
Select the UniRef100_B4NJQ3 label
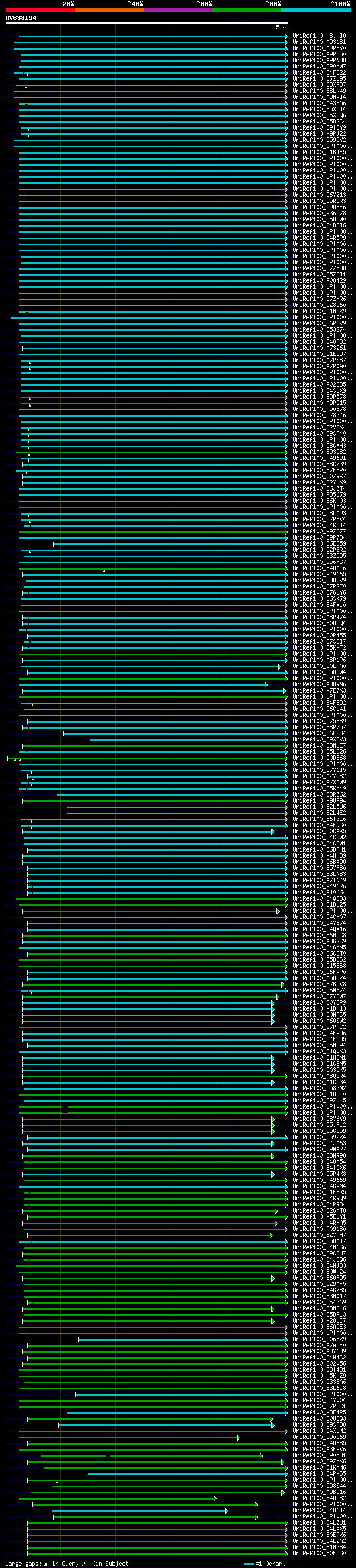click(x=319, y=1265)
